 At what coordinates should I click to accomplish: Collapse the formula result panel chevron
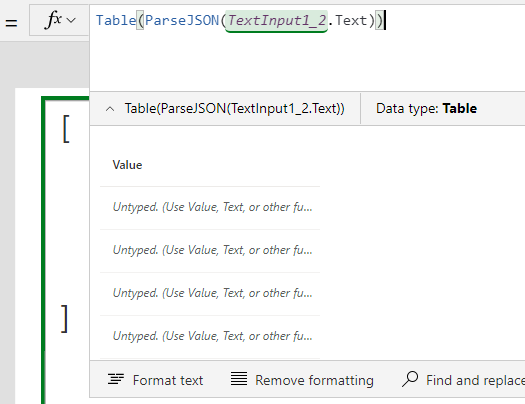(110, 109)
